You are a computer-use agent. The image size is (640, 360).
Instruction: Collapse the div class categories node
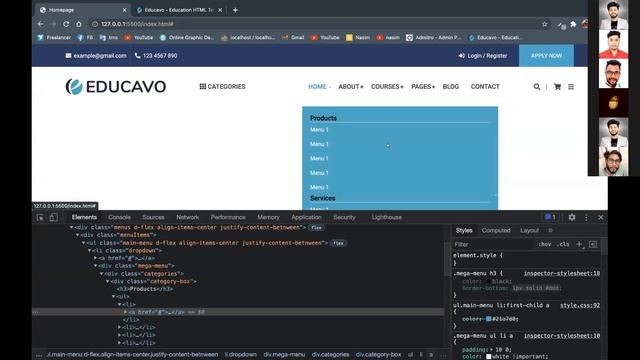pos(102,273)
